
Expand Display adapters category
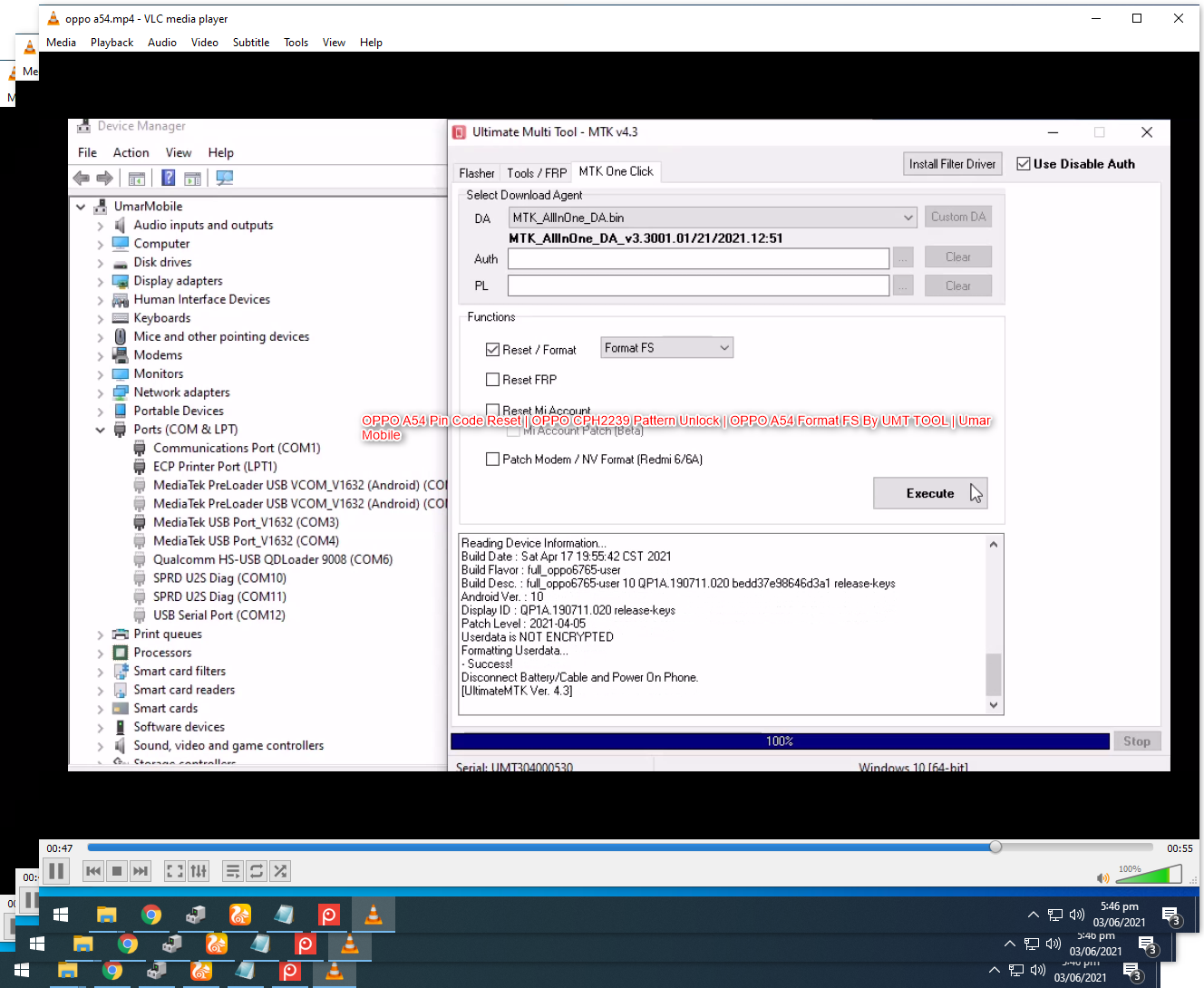[x=101, y=281]
